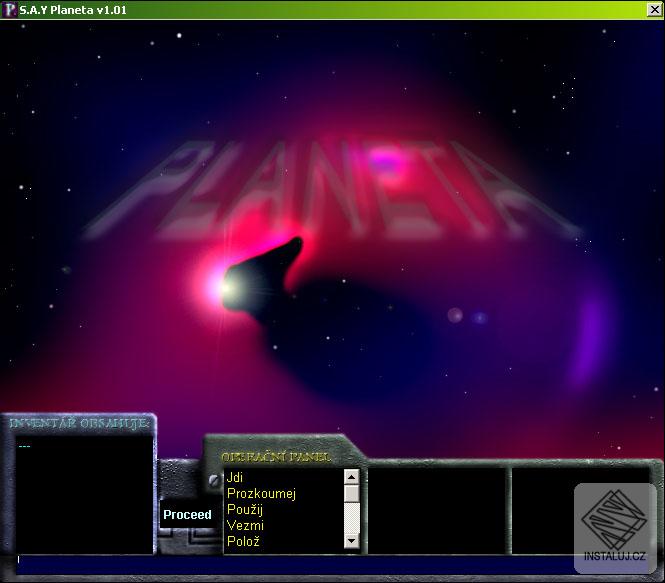Click the round screw knob beside the list
The height and width of the screenshot is (583, 665).
tap(214, 480)
